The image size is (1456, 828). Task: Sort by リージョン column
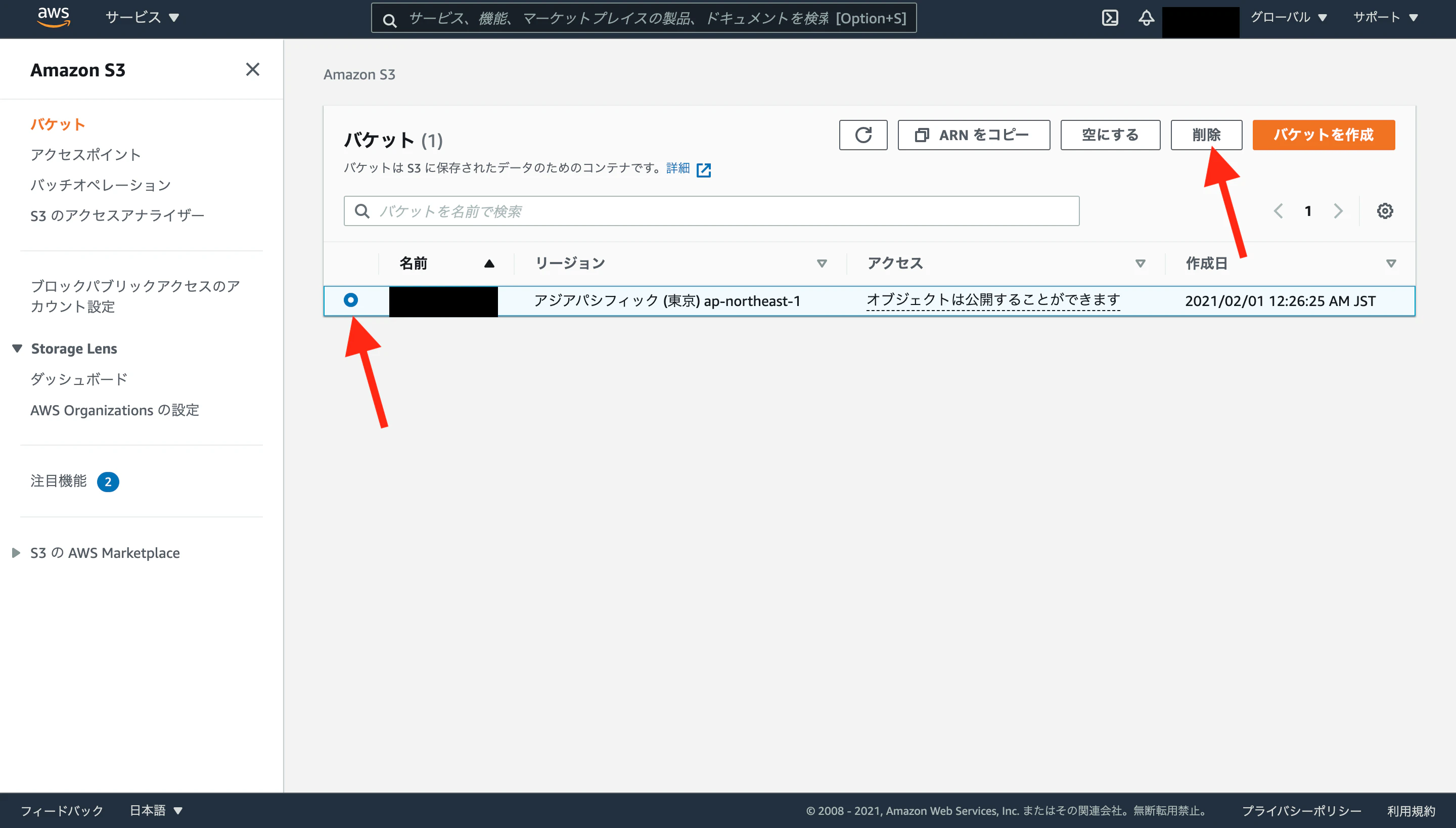(x=821, y=264)
